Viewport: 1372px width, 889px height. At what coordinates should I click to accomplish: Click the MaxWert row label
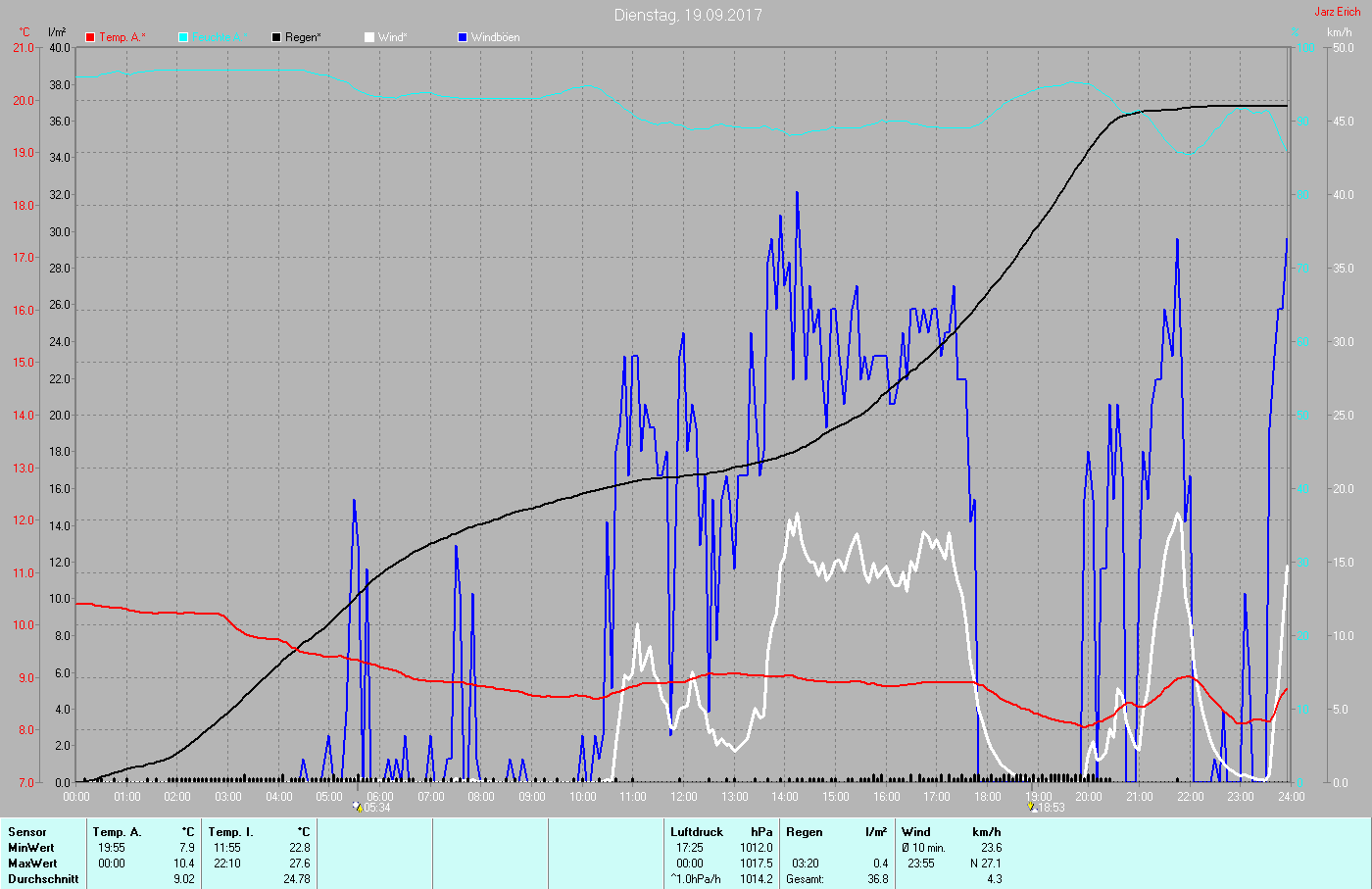click(x=32, y=864)
